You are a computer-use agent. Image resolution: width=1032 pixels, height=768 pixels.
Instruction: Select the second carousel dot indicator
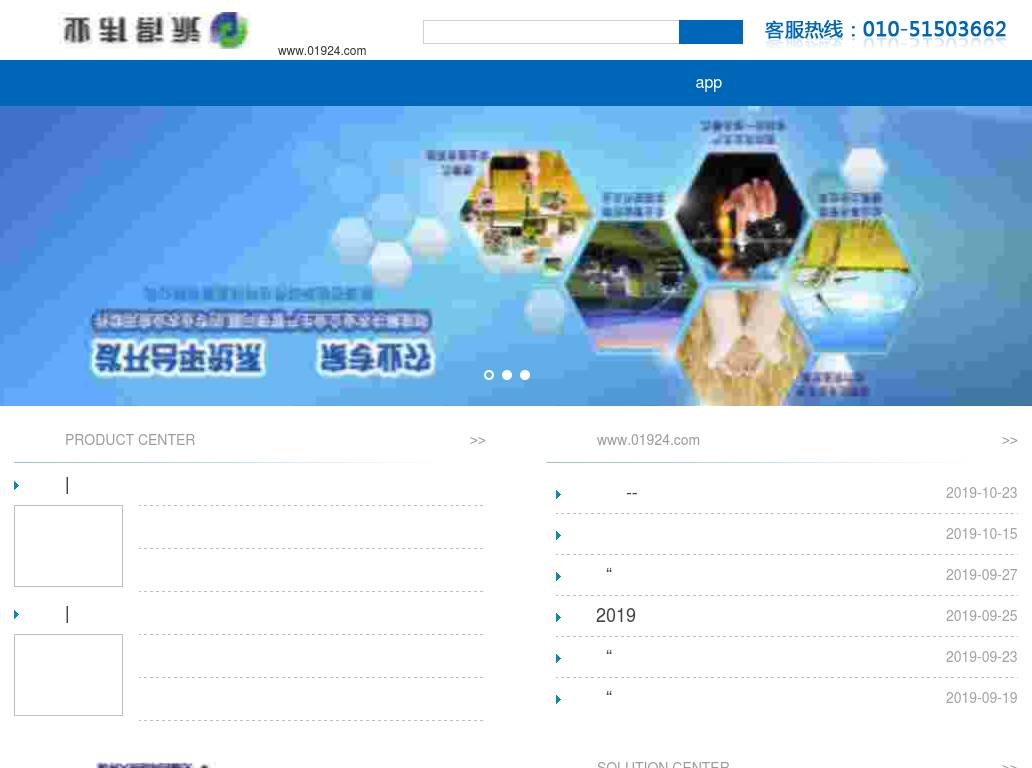point(507,375)
